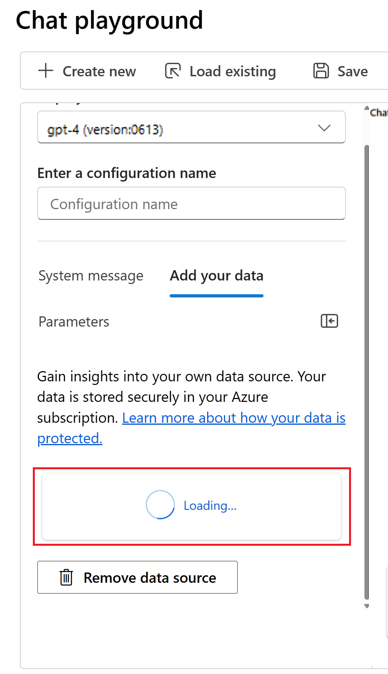Click the Loading... text in data card
Screen dimensions: 388x674
[x=210, y=506]
